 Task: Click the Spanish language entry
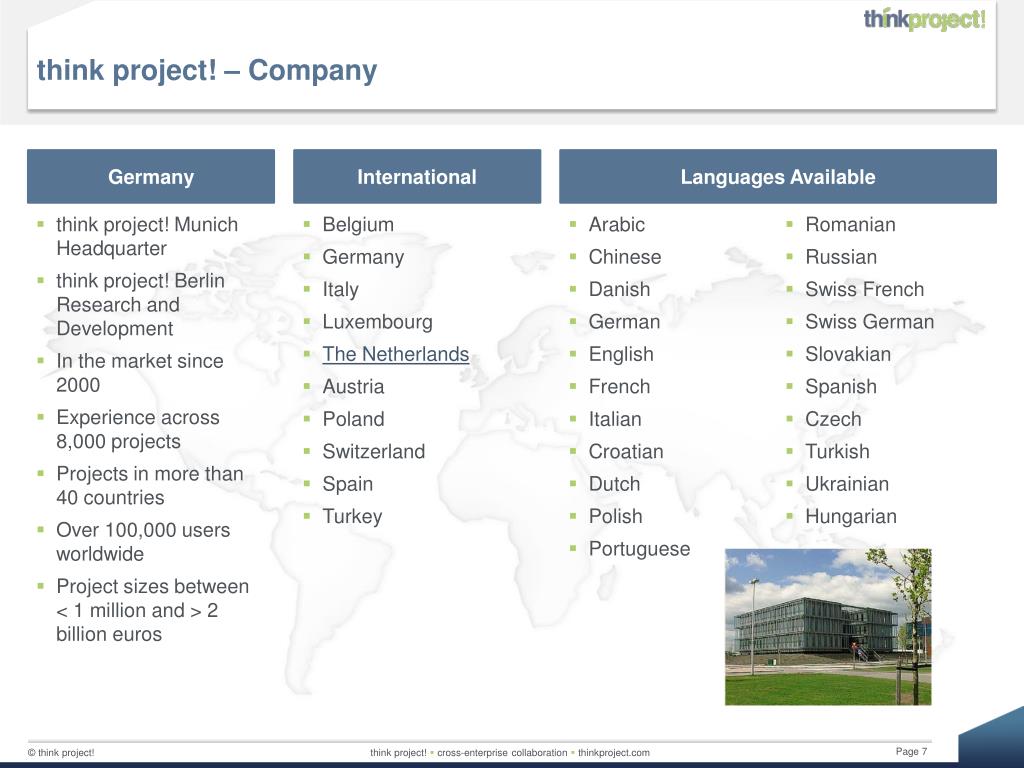coord(841,387)
